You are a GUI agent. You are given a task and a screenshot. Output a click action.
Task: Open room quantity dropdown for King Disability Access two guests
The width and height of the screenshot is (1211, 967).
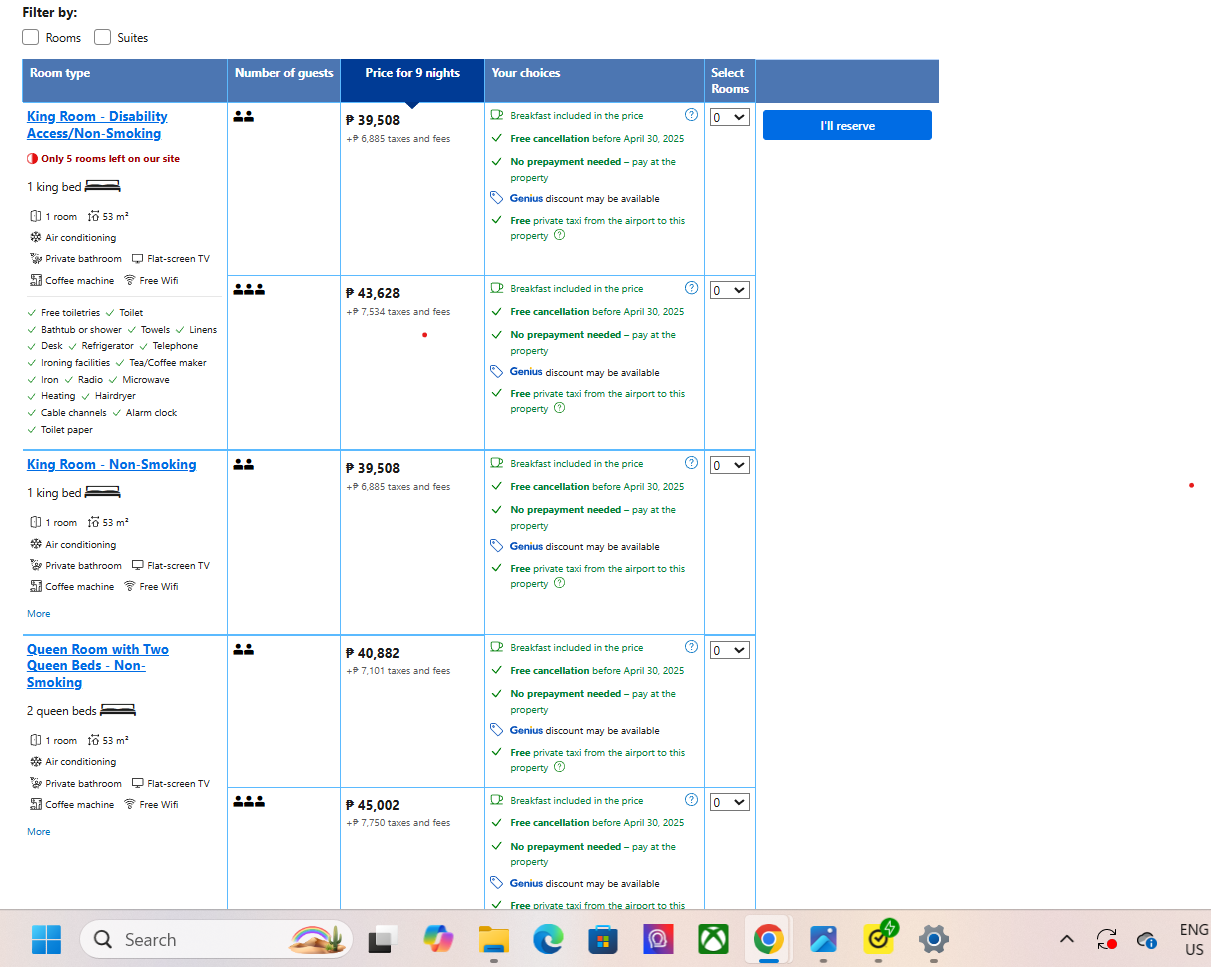pos(729,117)
